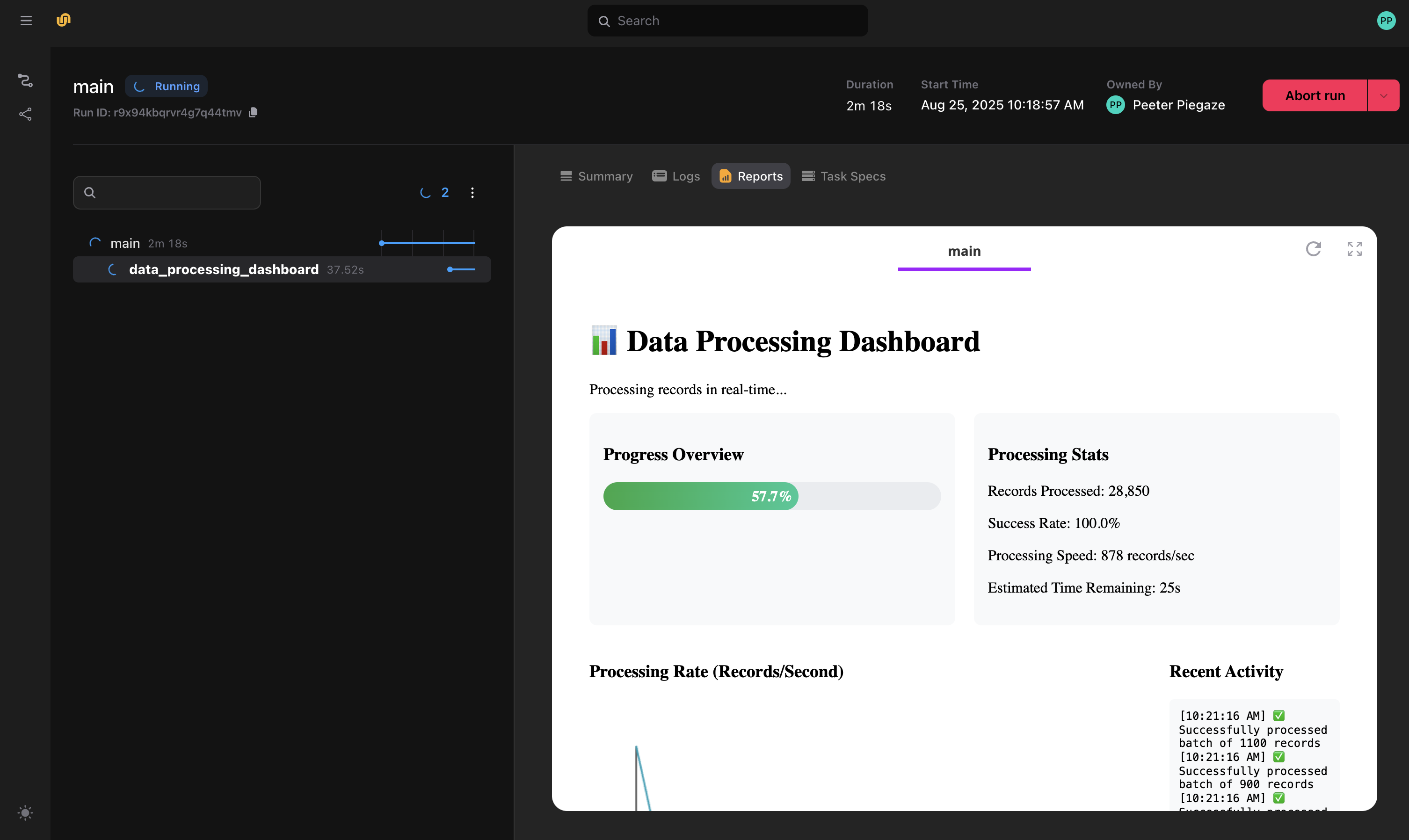Open the kebab menu next to running count

[472, 192]
